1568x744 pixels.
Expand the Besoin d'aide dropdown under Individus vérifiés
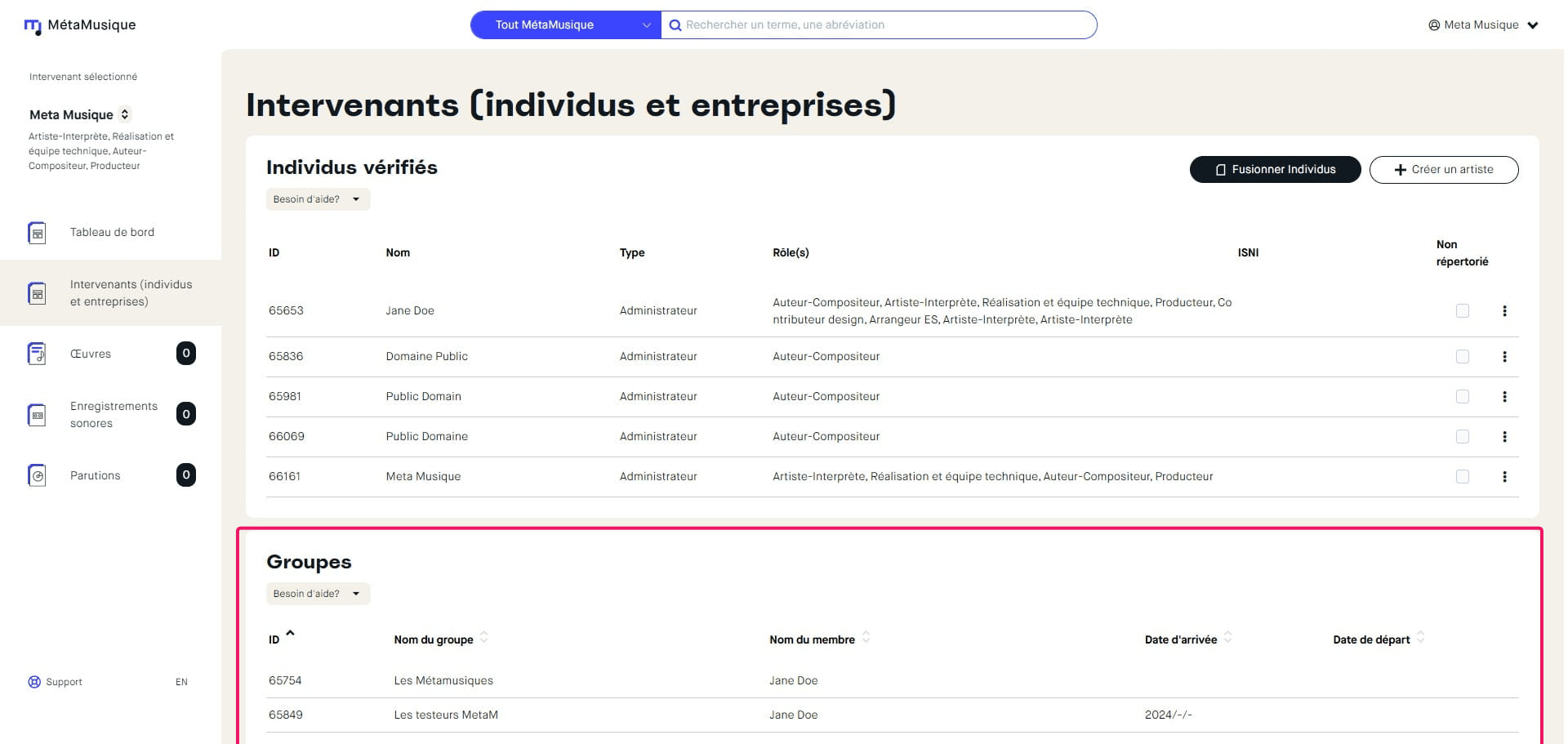click(x=318, y=199)
